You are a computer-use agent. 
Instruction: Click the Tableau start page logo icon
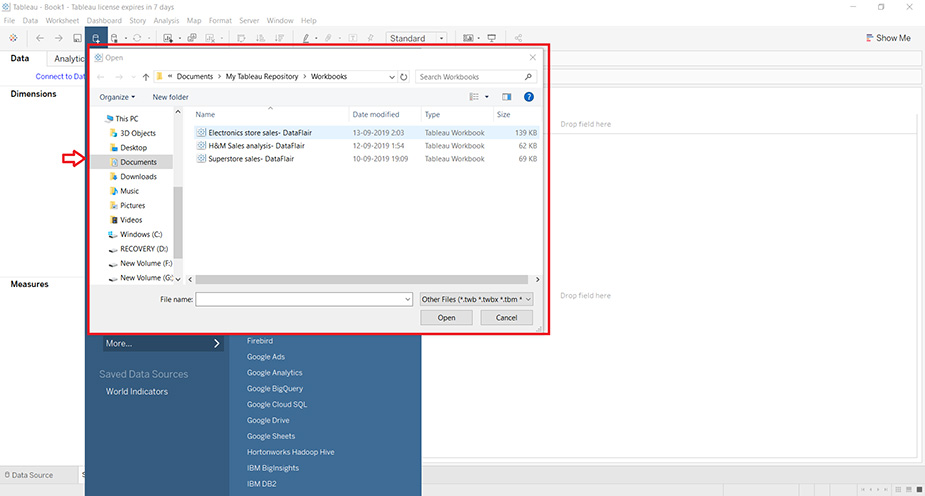point(13,38)
